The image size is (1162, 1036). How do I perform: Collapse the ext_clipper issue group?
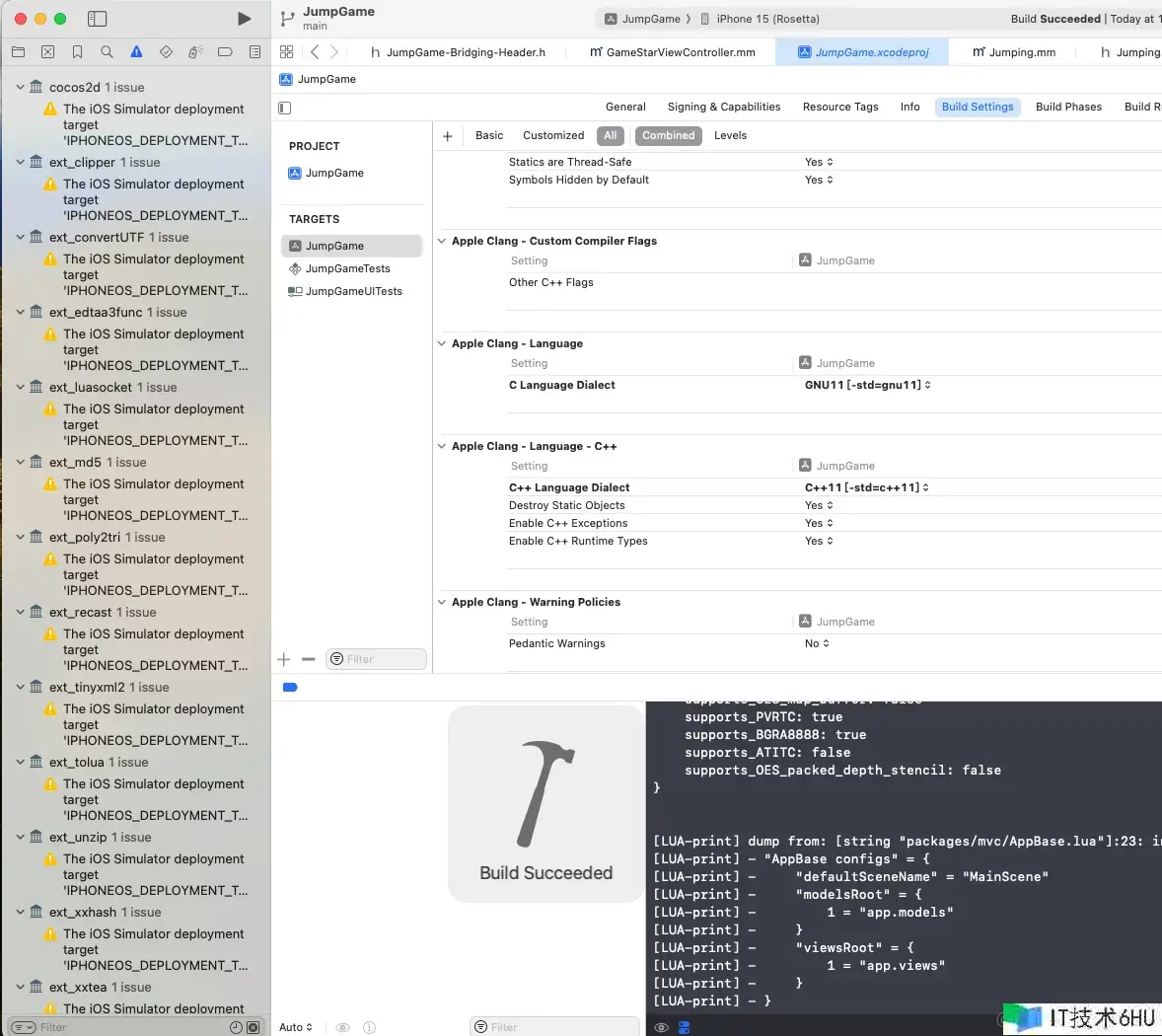point(20,162)
